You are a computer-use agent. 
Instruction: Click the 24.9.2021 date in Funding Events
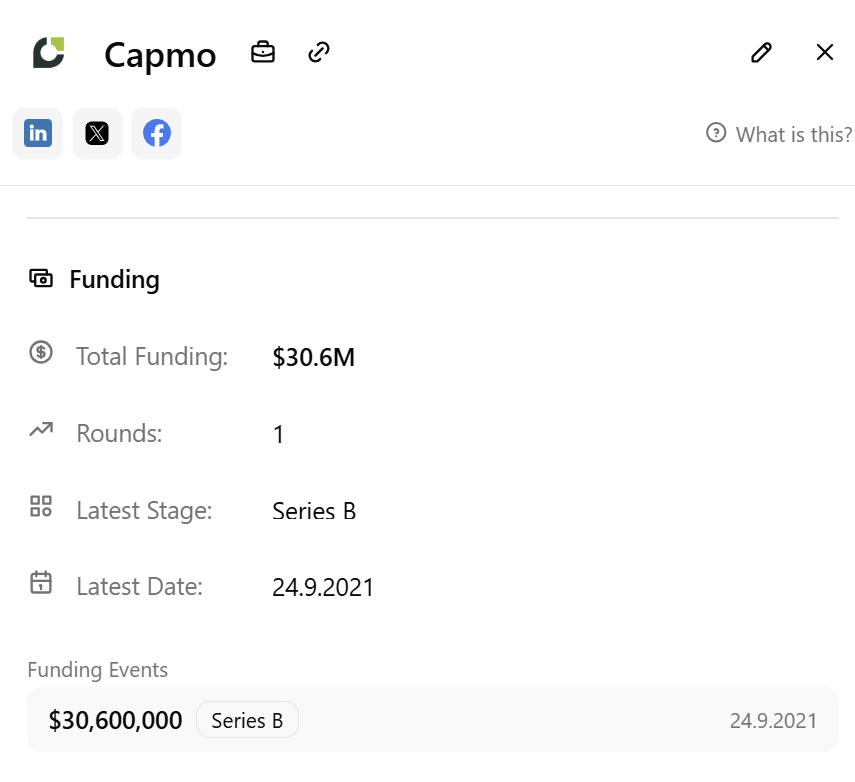point(774,719)
